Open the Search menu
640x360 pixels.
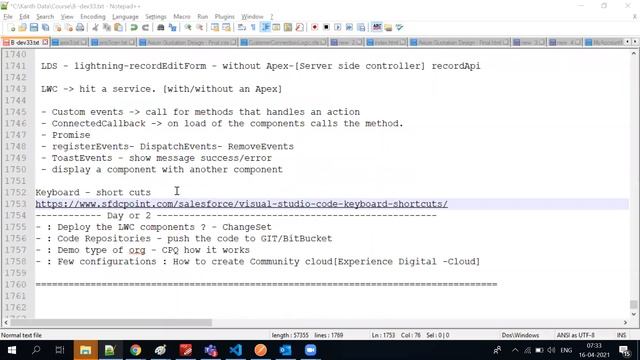(45, 17)
